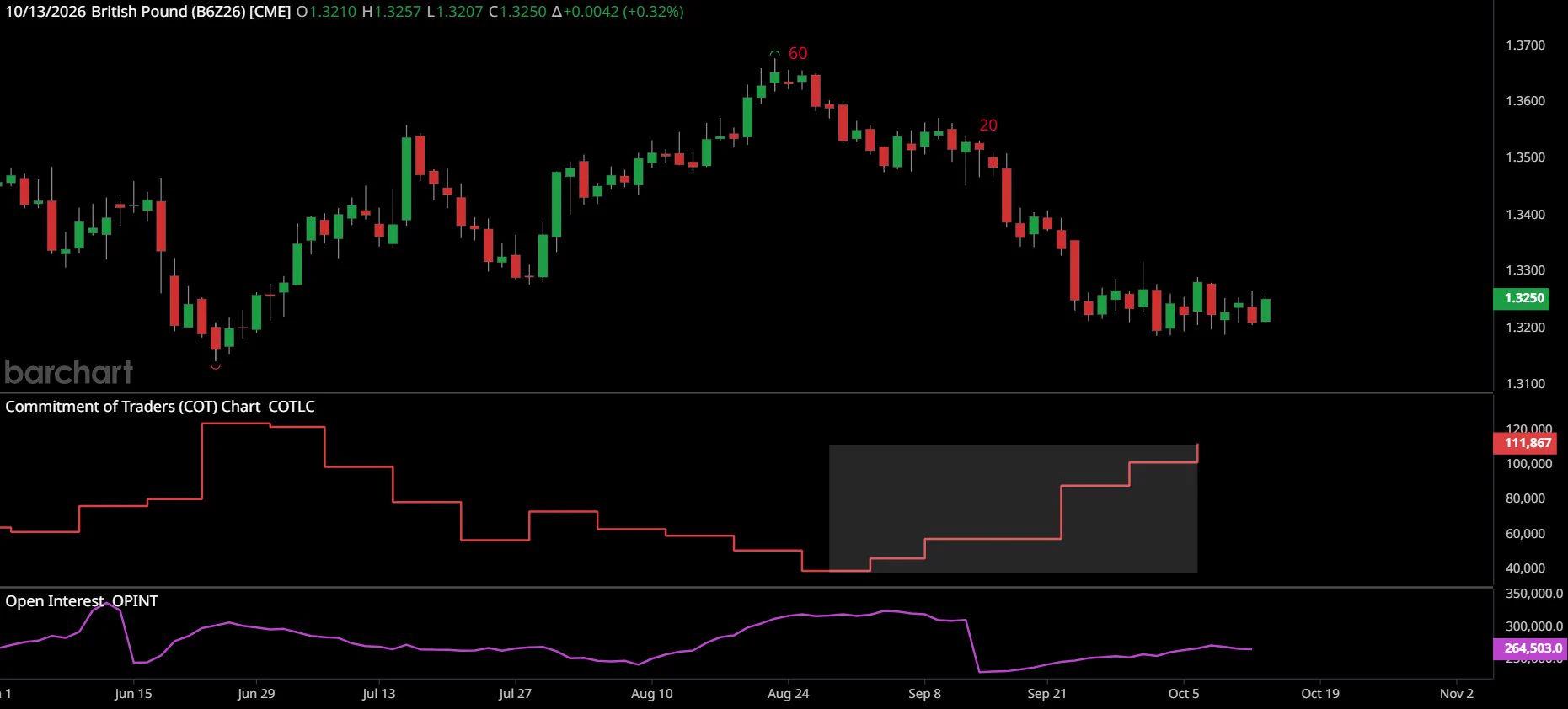1568x709 pixels.
Task: Click the Jul 27 date on the time axis
Action: coord(515,694)
